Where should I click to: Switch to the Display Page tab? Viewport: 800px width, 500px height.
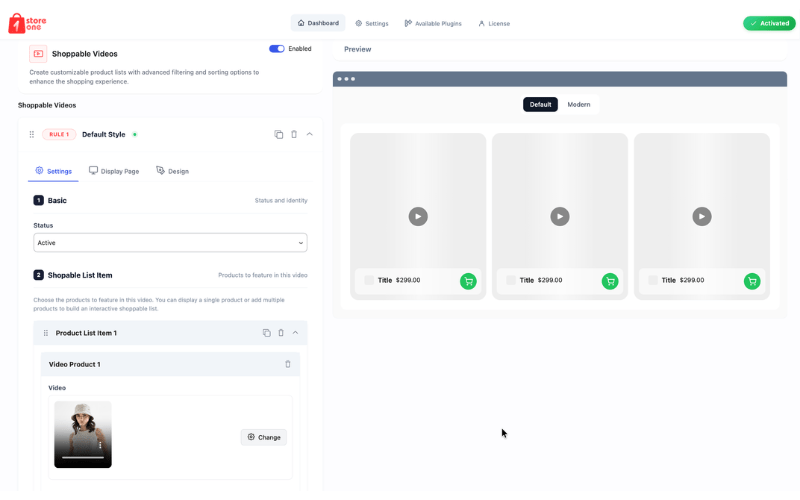[x=114, y=171]
